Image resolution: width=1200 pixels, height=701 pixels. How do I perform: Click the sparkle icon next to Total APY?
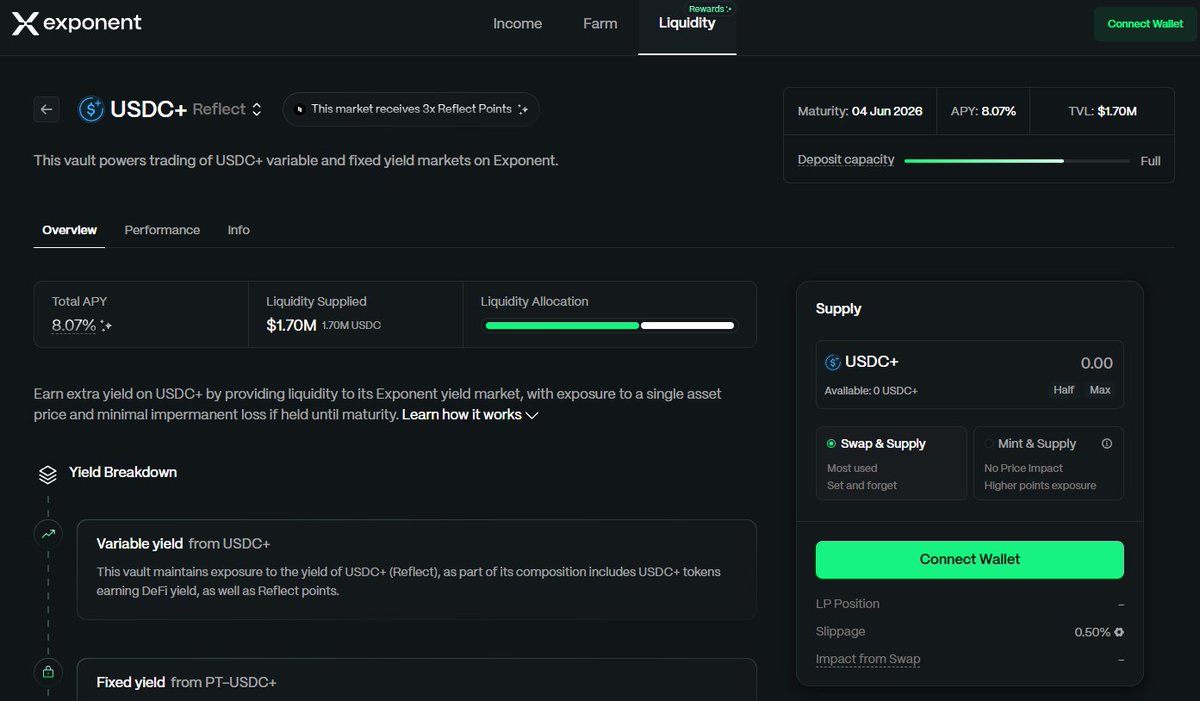(x=107, y=326)
